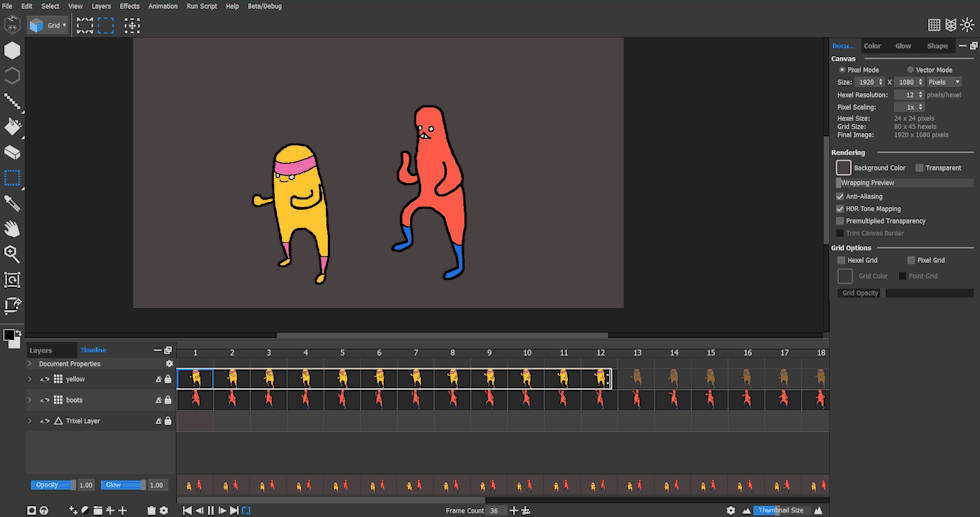980x517 pixels.
Task: Lock the yellow layer
Action: pyautogui.click(x=167, y=380)
